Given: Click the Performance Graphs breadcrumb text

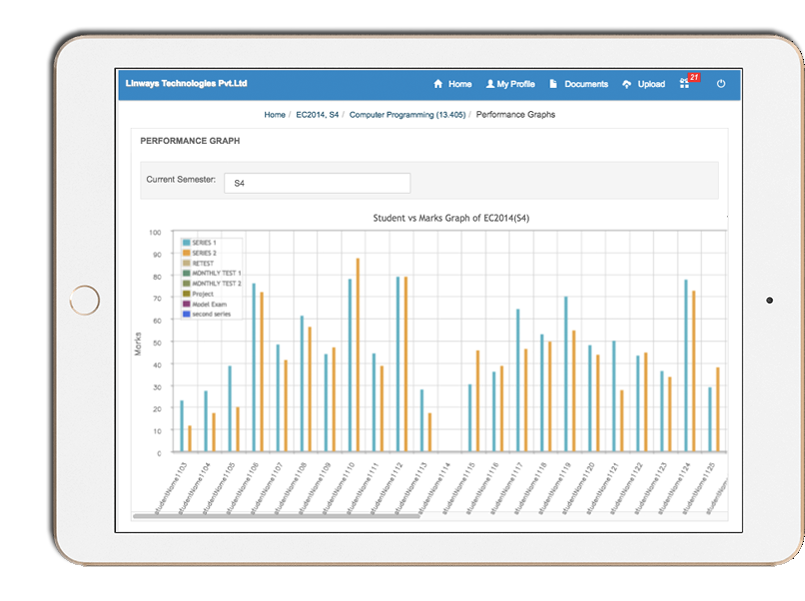Looking at the screenshot, I should pos(515,114).
